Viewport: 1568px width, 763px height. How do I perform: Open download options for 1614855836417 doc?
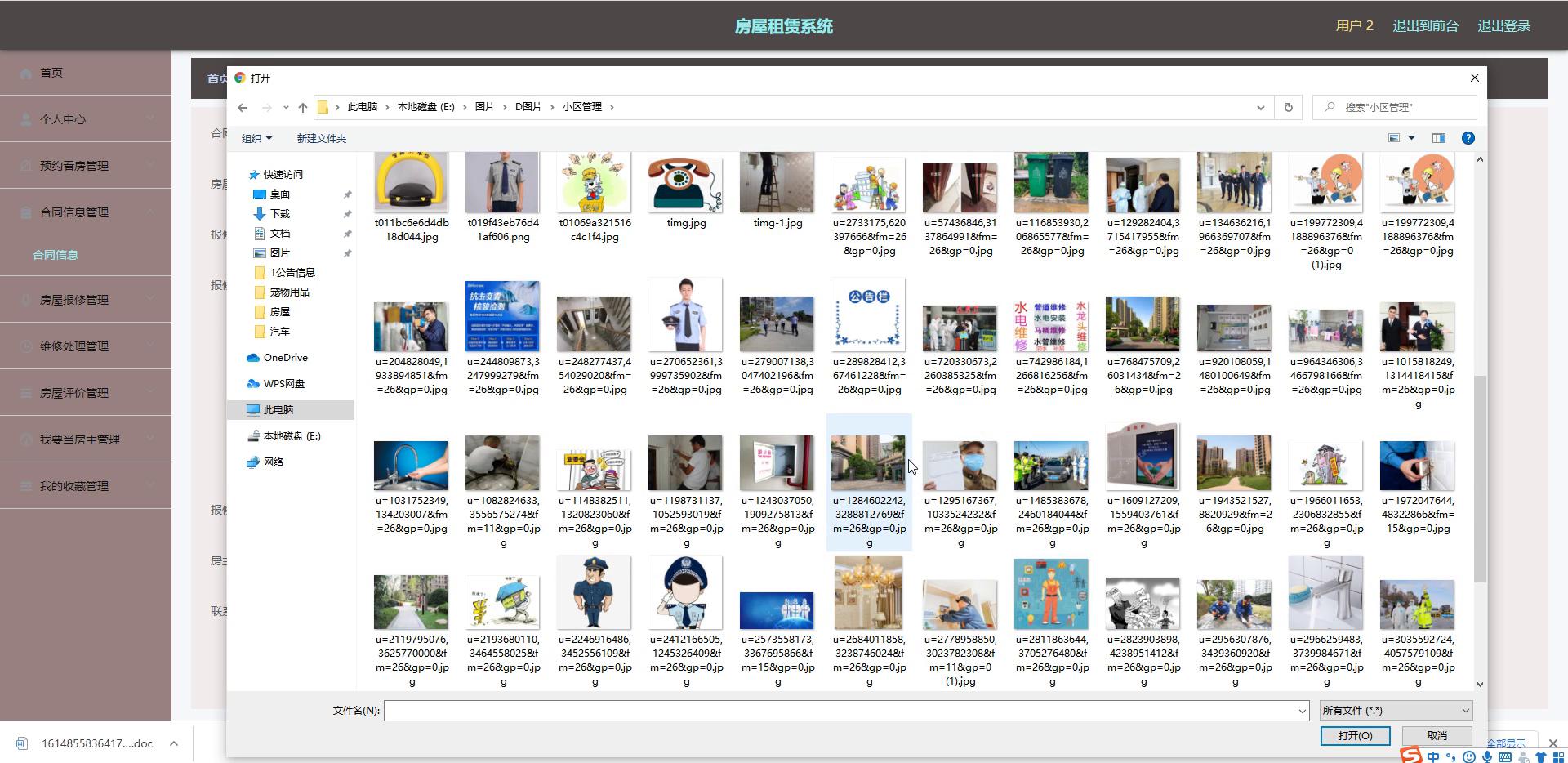click(174, 743)
